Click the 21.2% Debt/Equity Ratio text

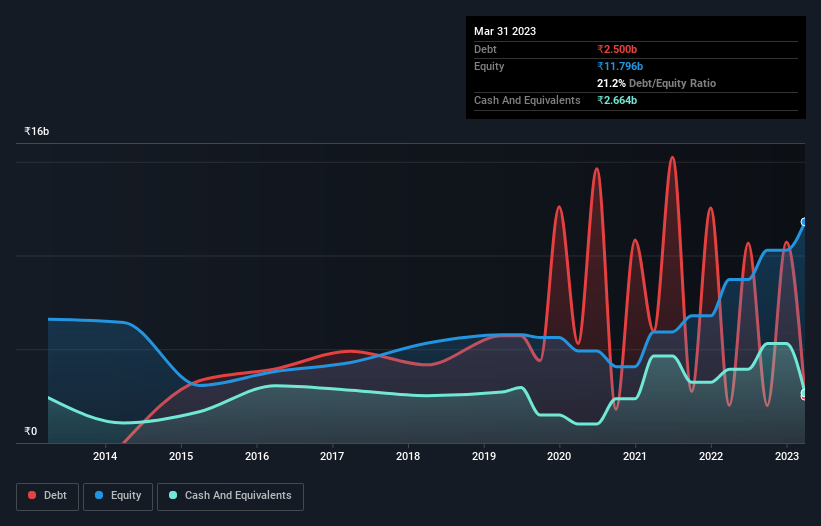(656, 83)
